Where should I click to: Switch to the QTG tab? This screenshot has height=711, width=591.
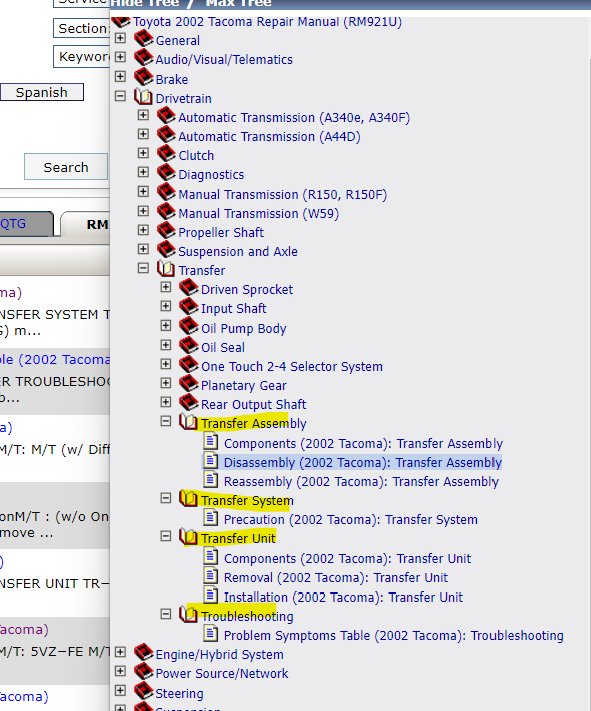25,224
